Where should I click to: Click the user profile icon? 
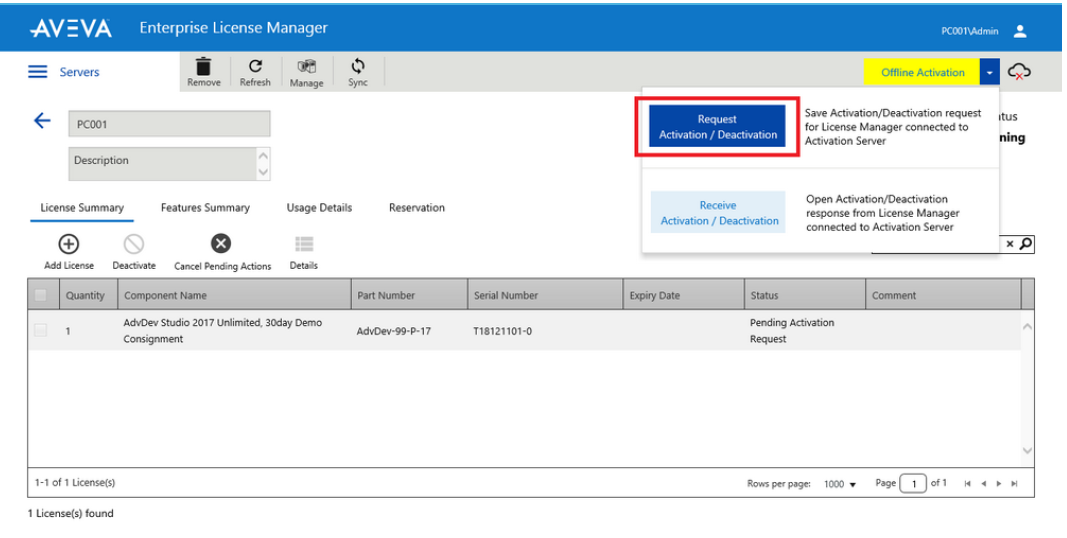1020,31
